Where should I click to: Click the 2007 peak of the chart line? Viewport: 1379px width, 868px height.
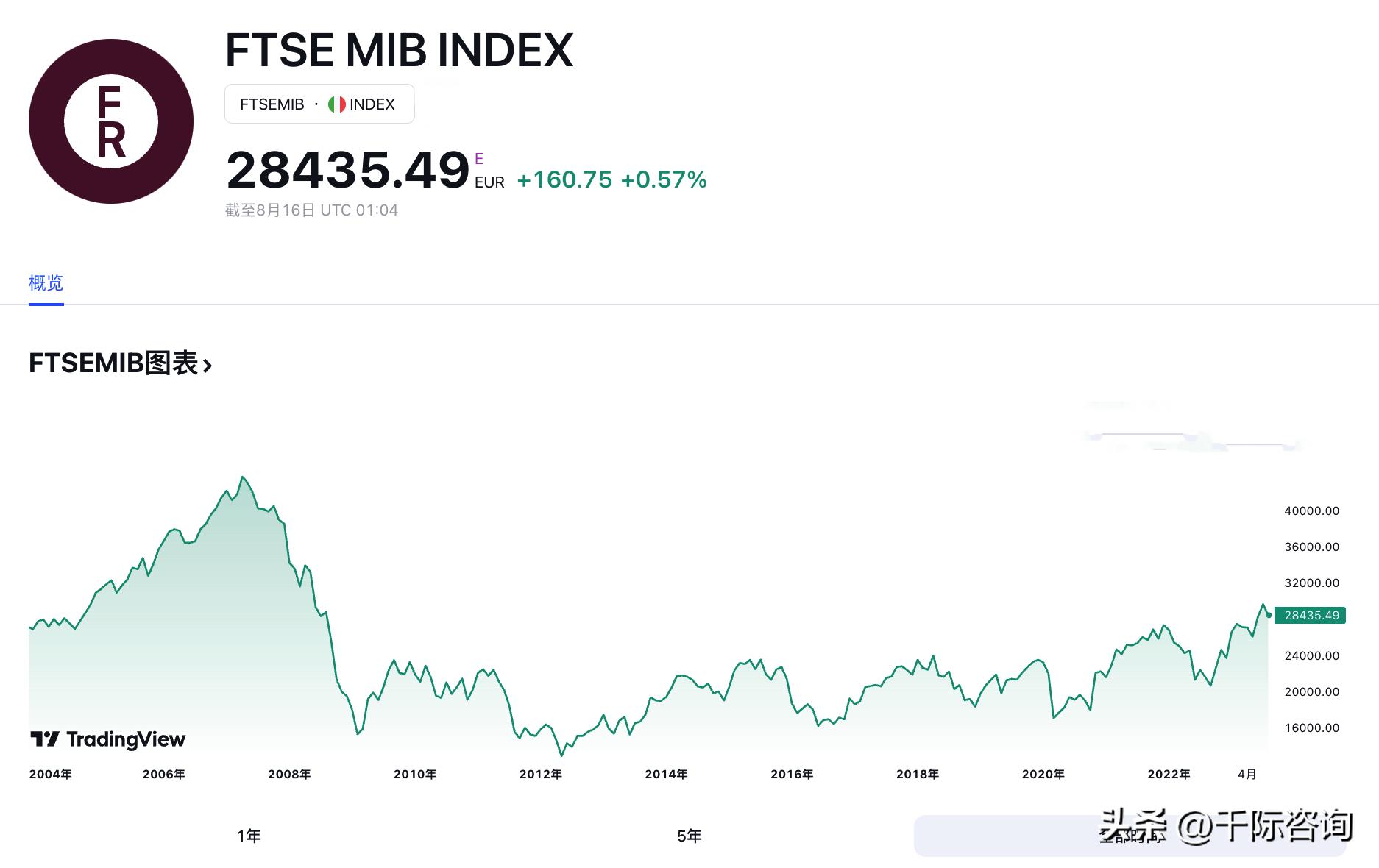click(x=242, y=477)
